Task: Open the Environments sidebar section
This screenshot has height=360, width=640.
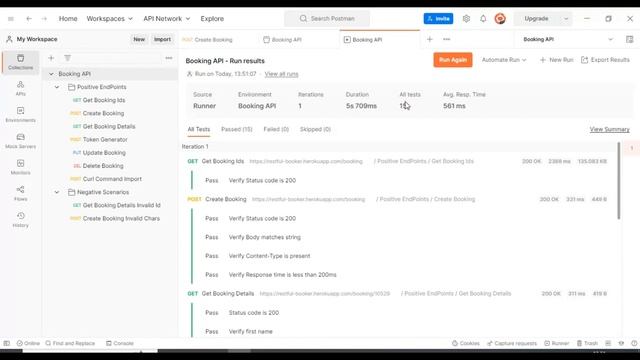Action: tap(20, 115)
